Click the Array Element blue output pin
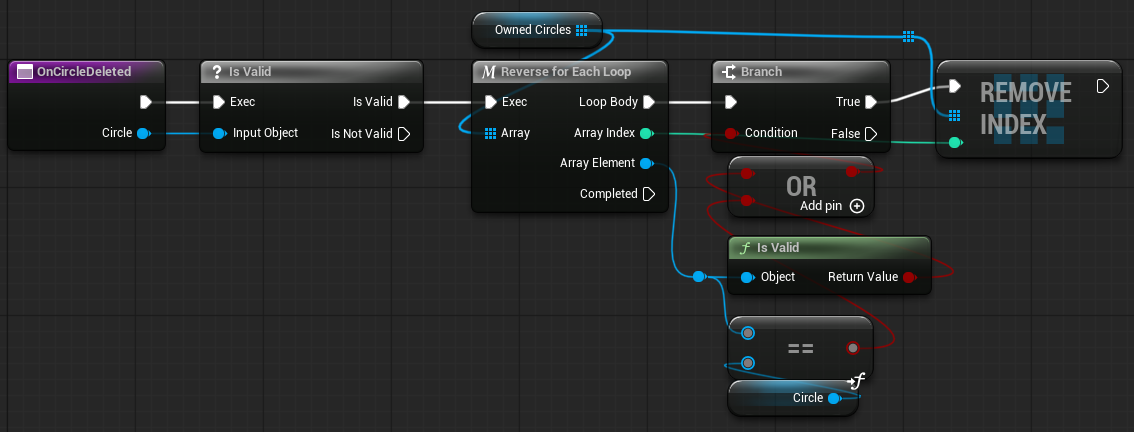 [646, 163]
